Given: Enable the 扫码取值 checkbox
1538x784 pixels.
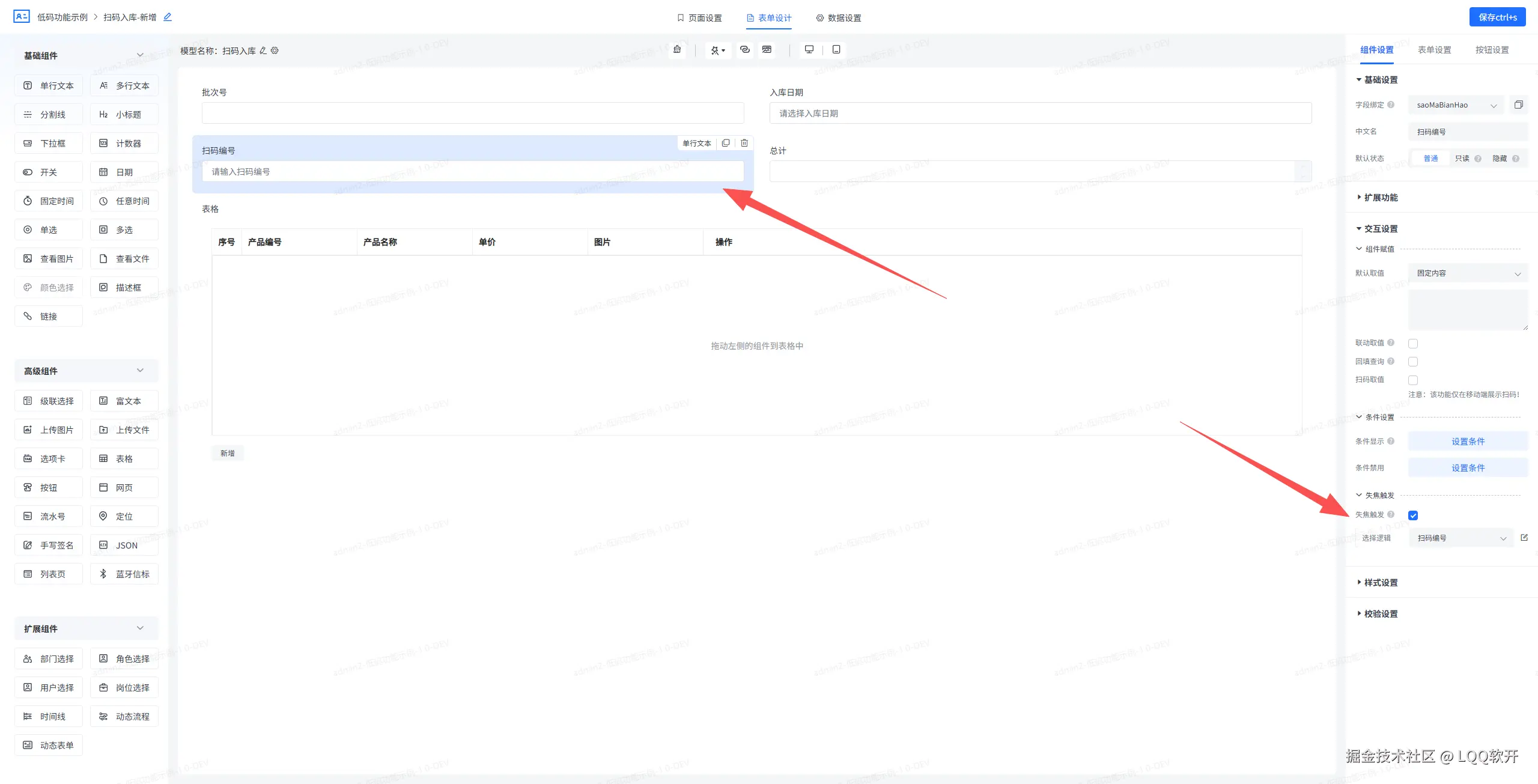Looking at the screenshot, I should tap(1413, 380).
